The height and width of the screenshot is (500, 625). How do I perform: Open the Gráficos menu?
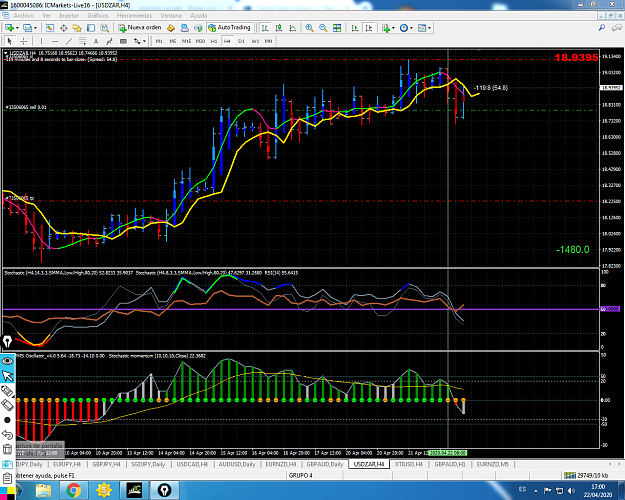(98, 16)
